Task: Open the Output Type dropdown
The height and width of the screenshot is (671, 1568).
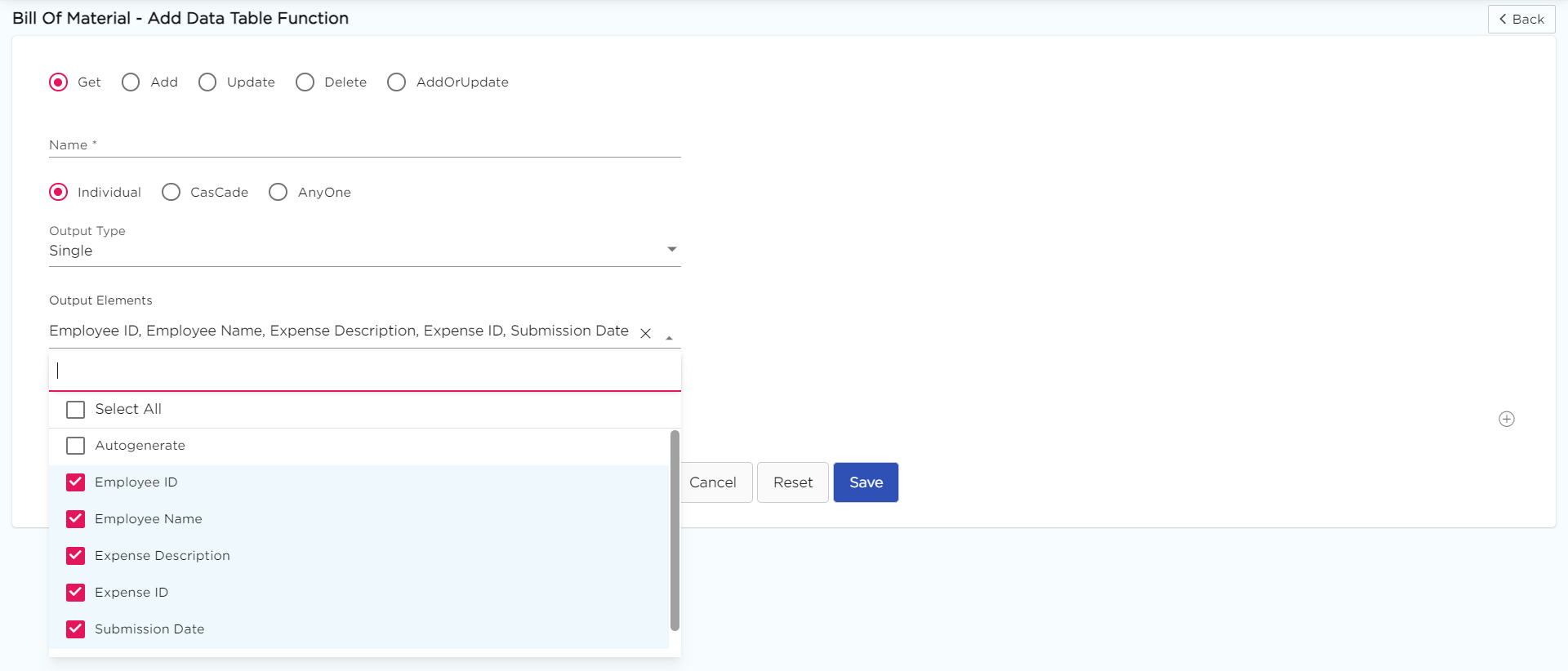Action: tap(671, 250)
